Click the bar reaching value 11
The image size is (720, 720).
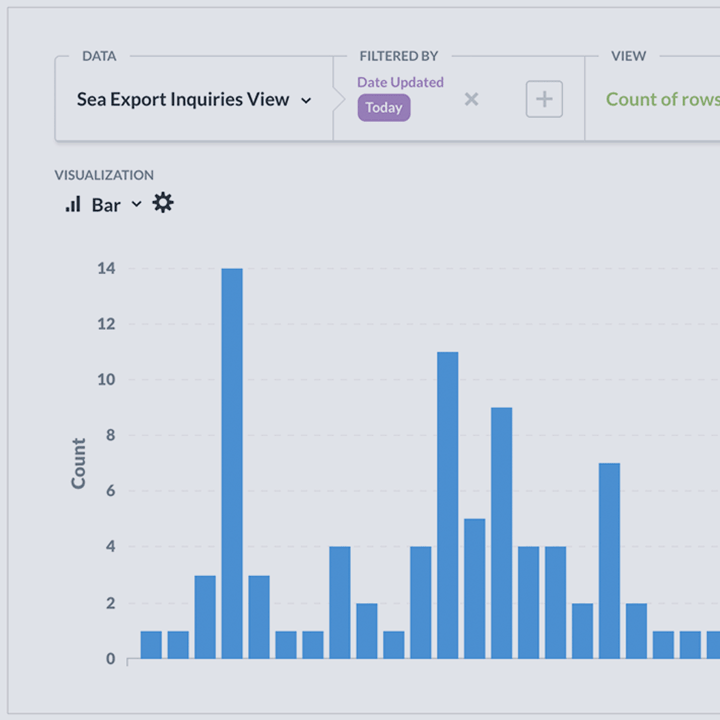(448, 505)
